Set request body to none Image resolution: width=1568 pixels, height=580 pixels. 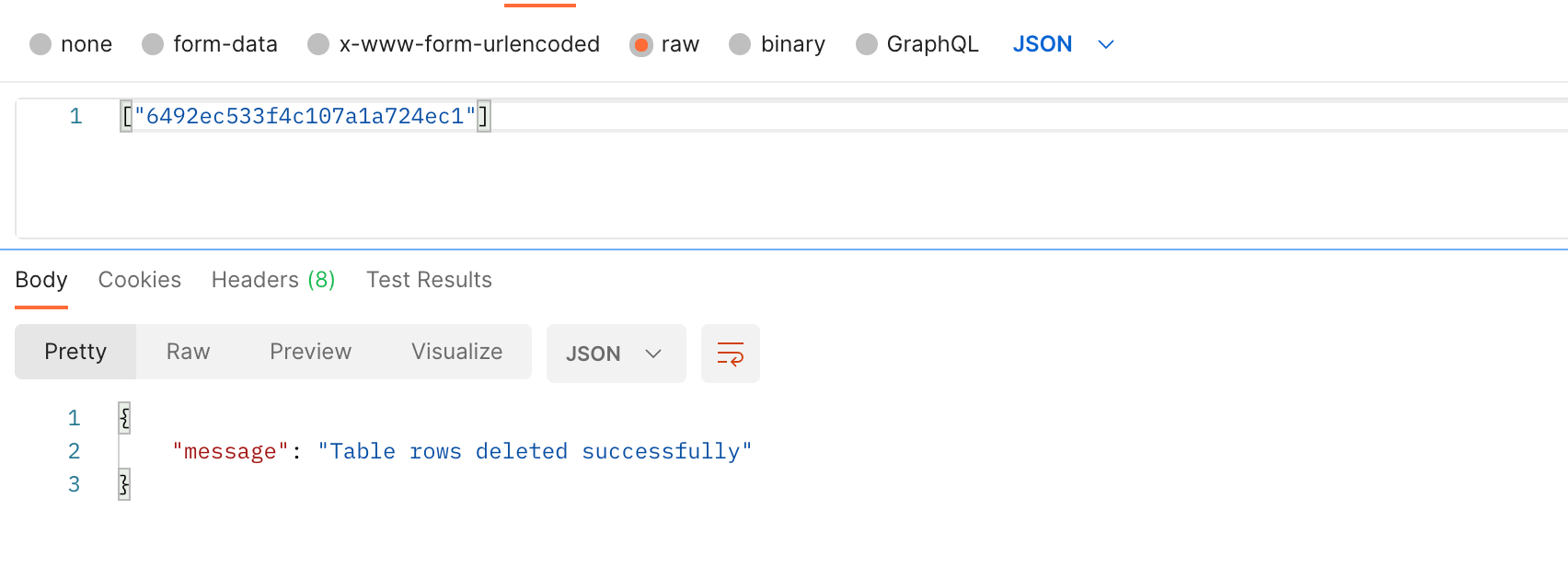71,43
